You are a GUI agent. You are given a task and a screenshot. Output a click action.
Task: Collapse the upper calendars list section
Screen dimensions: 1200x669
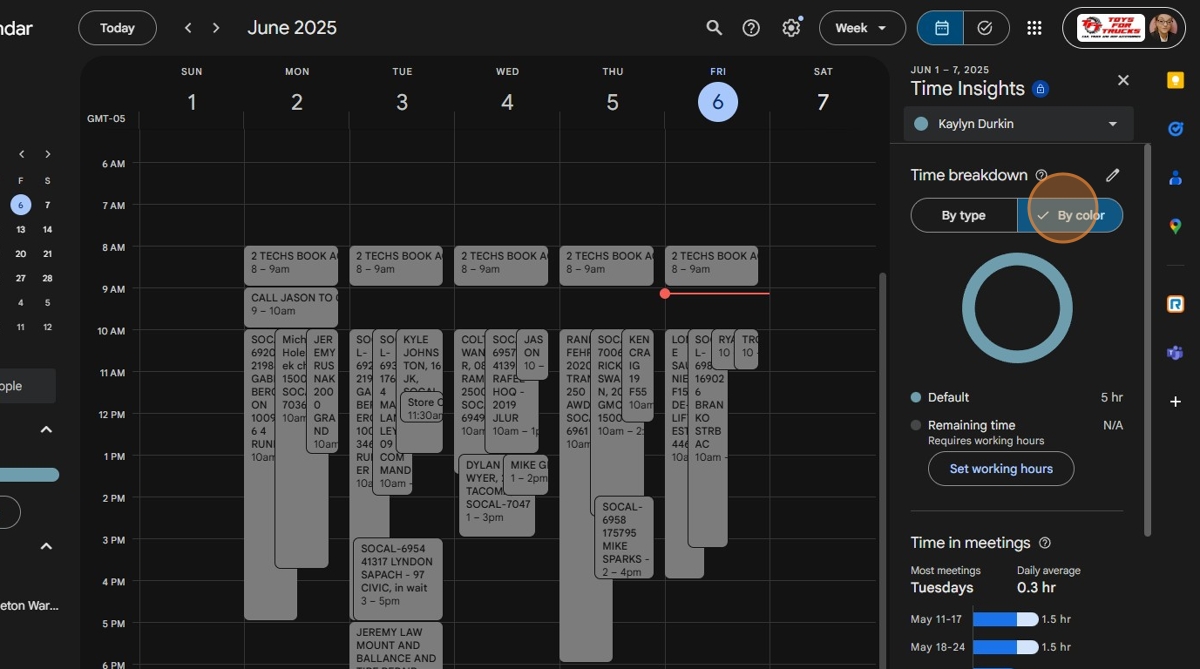(46, 429)
